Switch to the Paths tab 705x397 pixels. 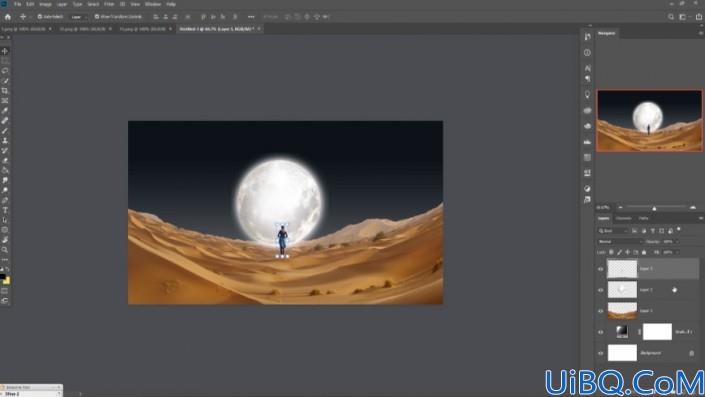[x=644, y=218]
